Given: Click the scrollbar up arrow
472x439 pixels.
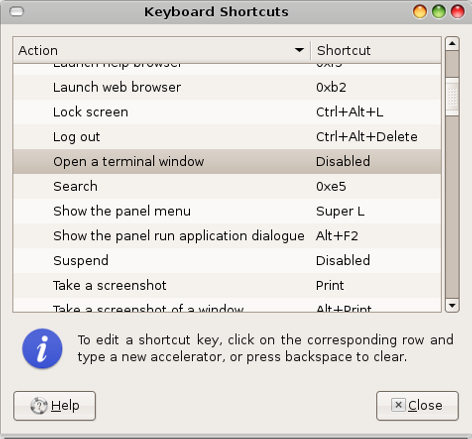Looking at the screenshot, I should click(x=452, y=44).
